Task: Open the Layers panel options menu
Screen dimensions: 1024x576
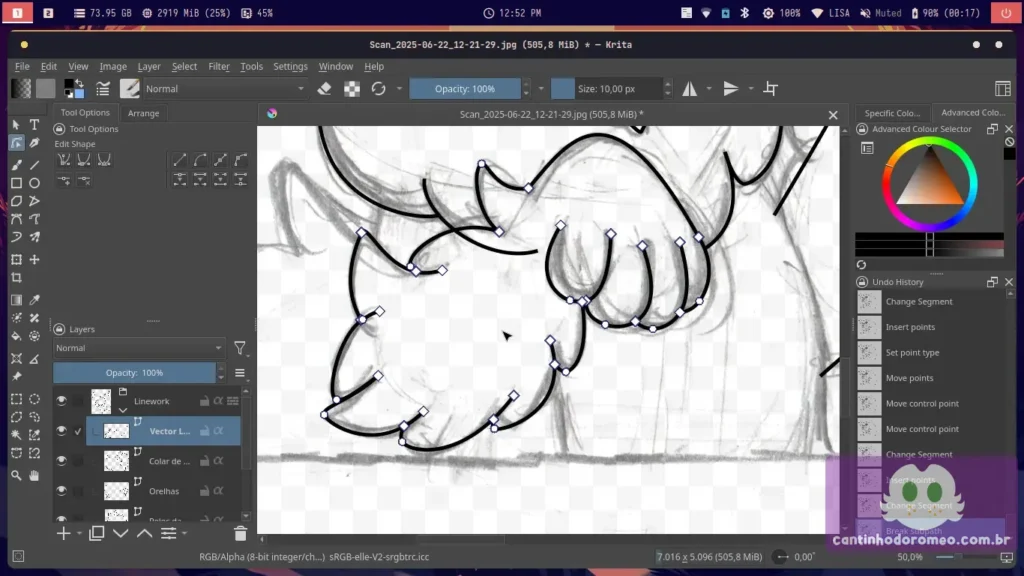Action: (x=240, y=373)
